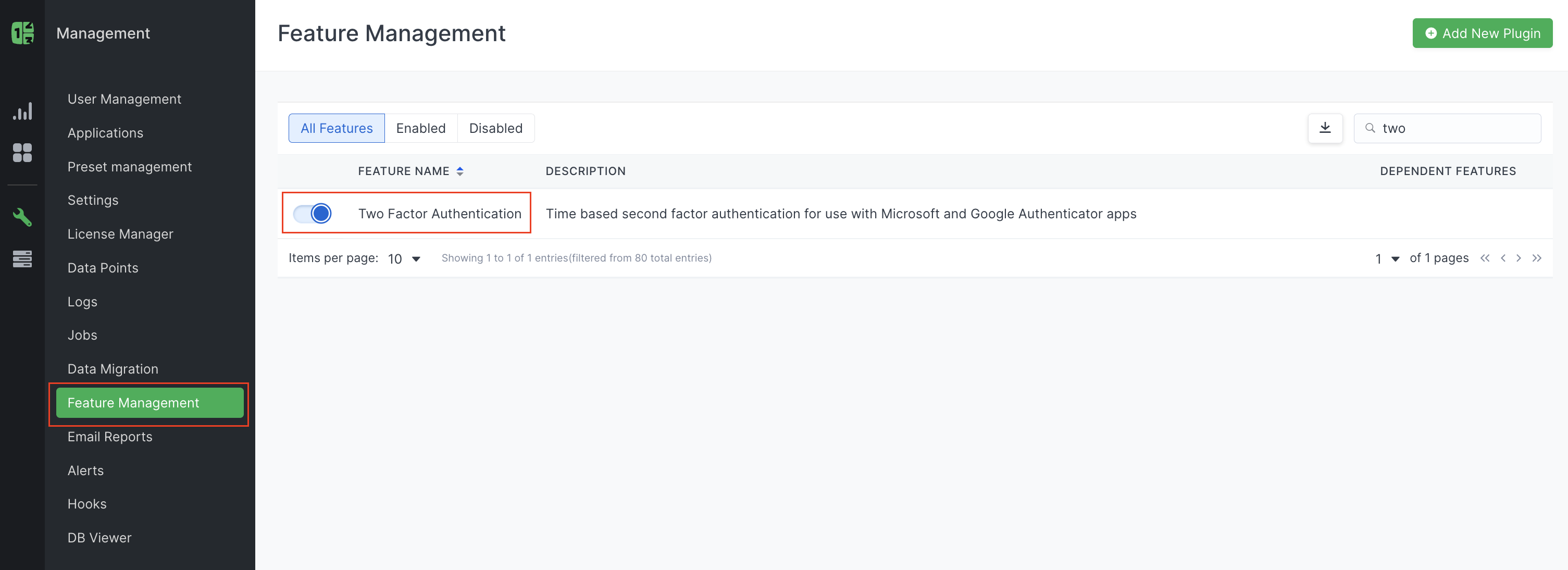Open the Email Reports section
Viewport: 1568px width, 570px height.
click(109, 436)
